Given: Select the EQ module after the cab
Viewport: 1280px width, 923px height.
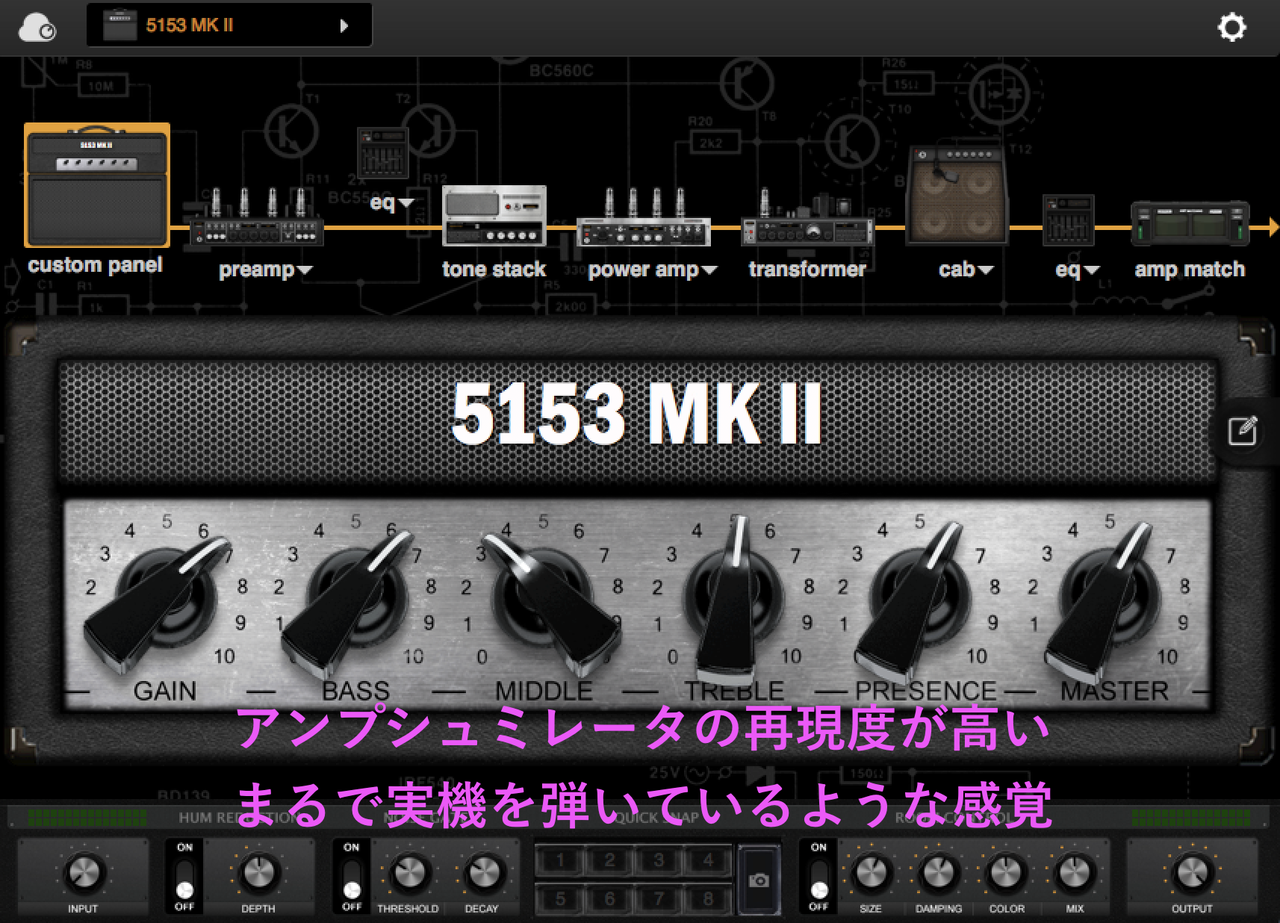Looking at the screenshot, I should point(1068,220).
